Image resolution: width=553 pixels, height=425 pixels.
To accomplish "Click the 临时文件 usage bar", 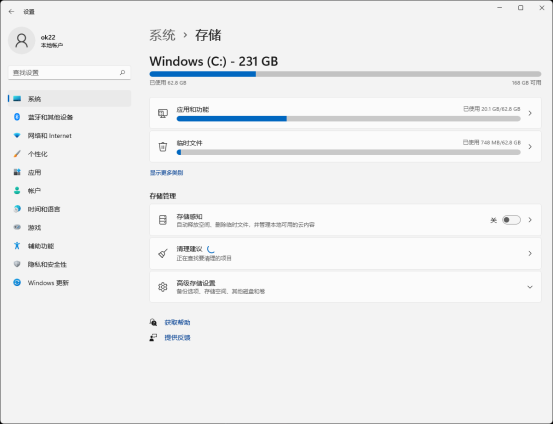I will pyautogui.click(x=348, y=152).
